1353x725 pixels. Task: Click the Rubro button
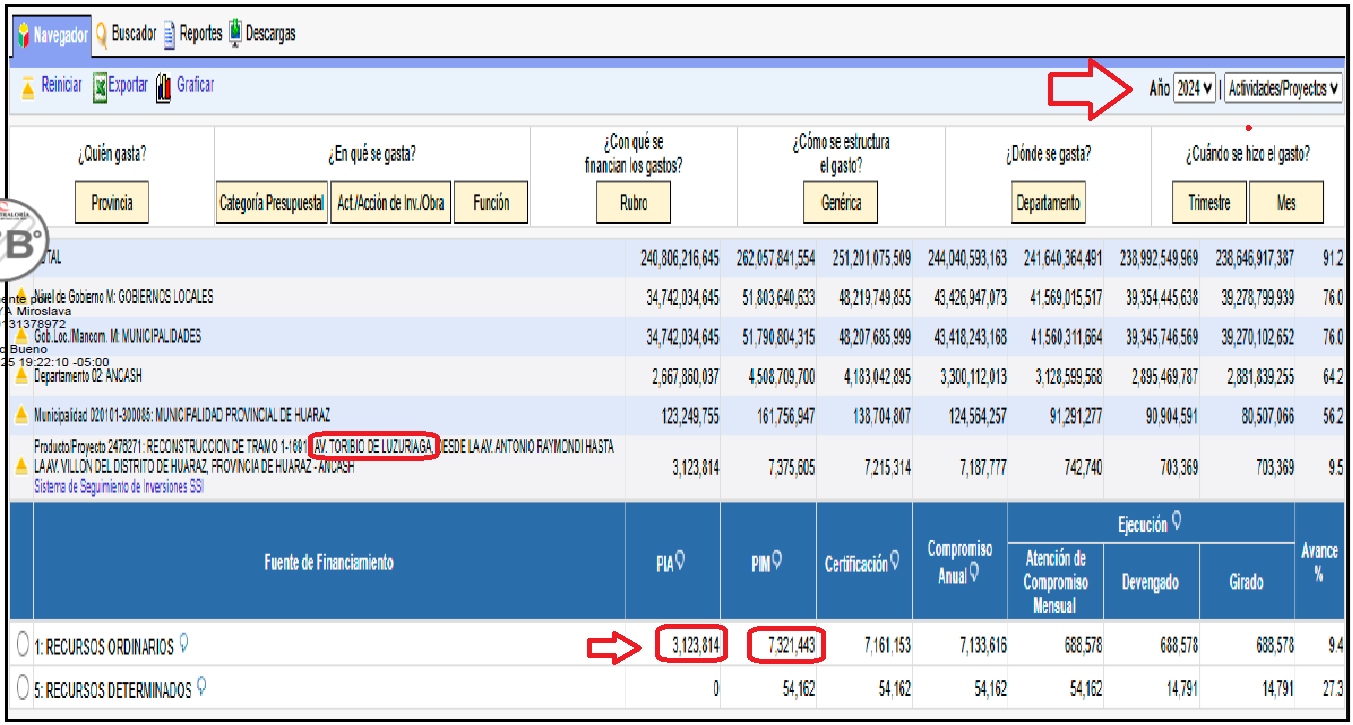coord(633,203)
